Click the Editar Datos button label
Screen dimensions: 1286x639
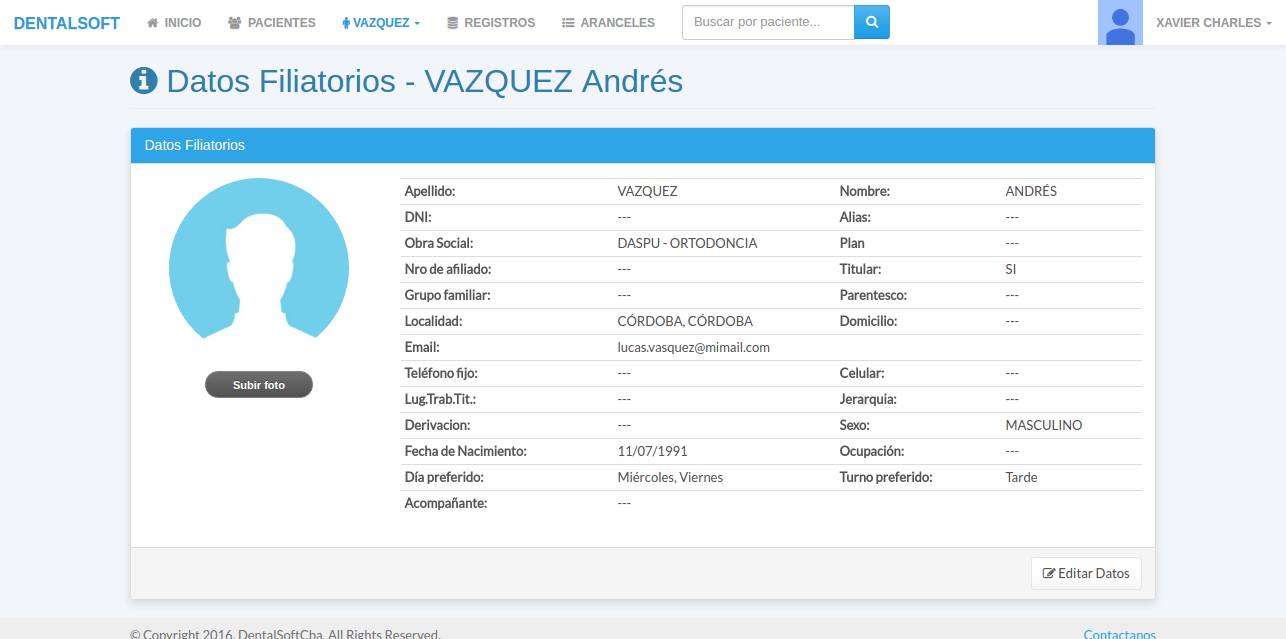(x=1094, y=573)
